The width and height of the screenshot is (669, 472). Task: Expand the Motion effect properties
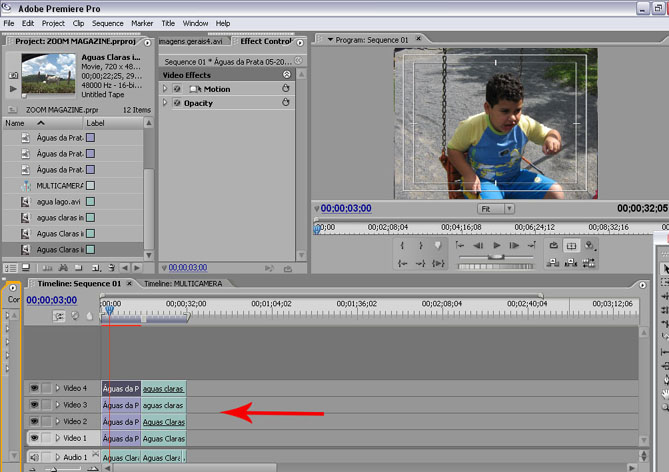pyautogui.click(x=166, y=89)
